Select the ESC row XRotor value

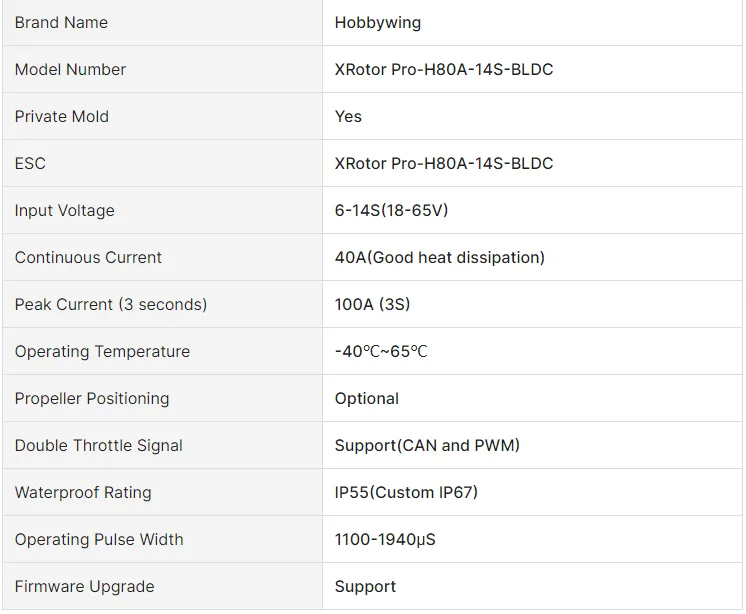[x=444, y=164]
